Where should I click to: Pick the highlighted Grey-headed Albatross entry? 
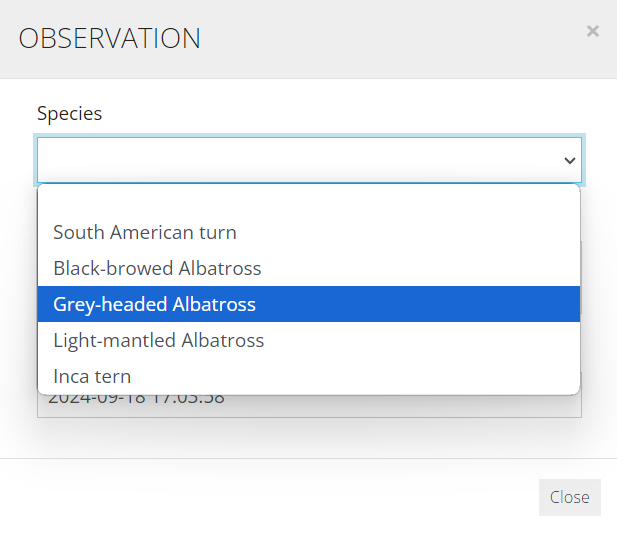[309, 304]
